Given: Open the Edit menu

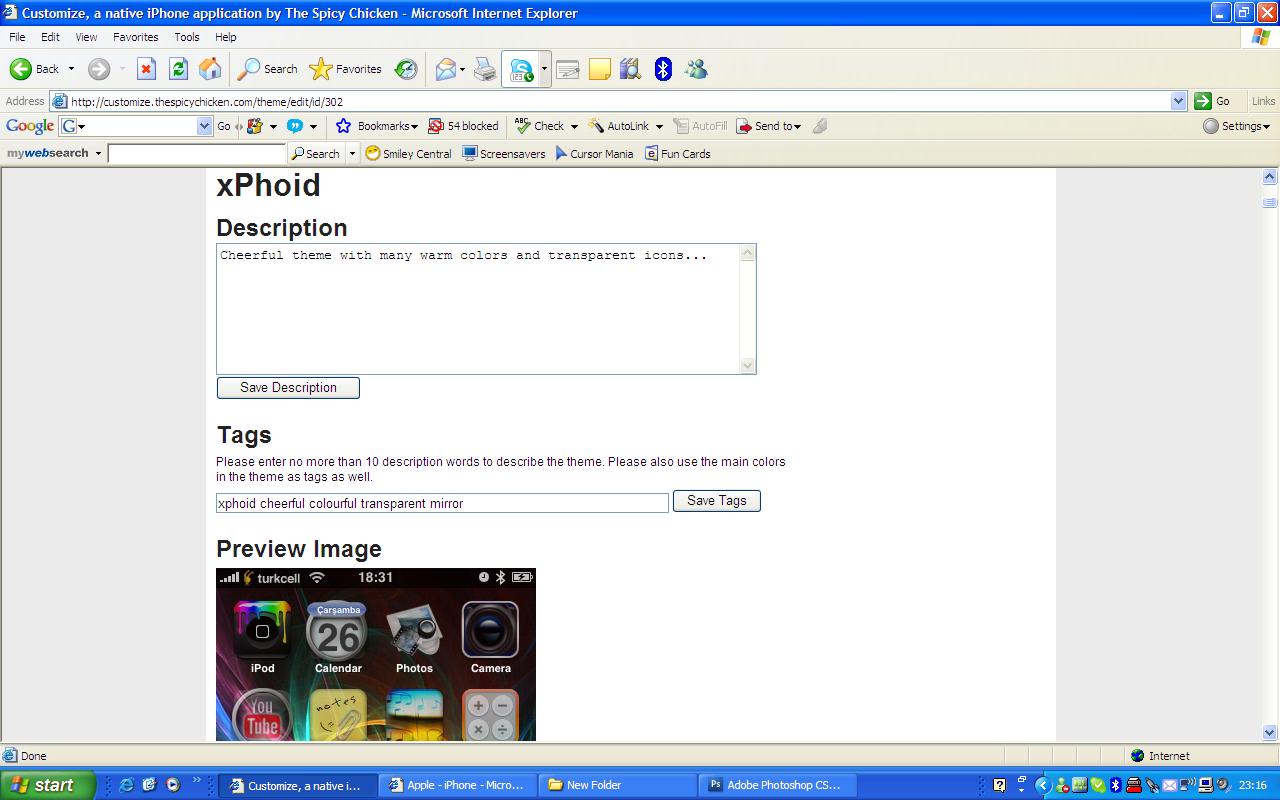Looking at the screenshot, I should pyautogui.click(x=50, y=37).
